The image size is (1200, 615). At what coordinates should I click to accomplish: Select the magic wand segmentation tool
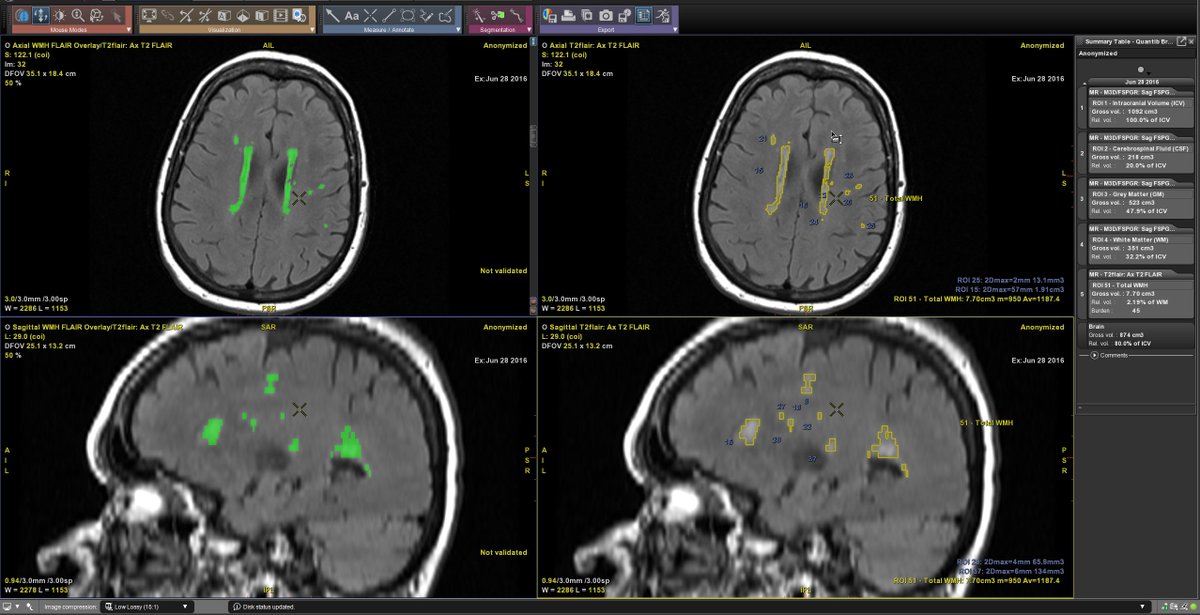pyautogui.click(x=477, y=15)
